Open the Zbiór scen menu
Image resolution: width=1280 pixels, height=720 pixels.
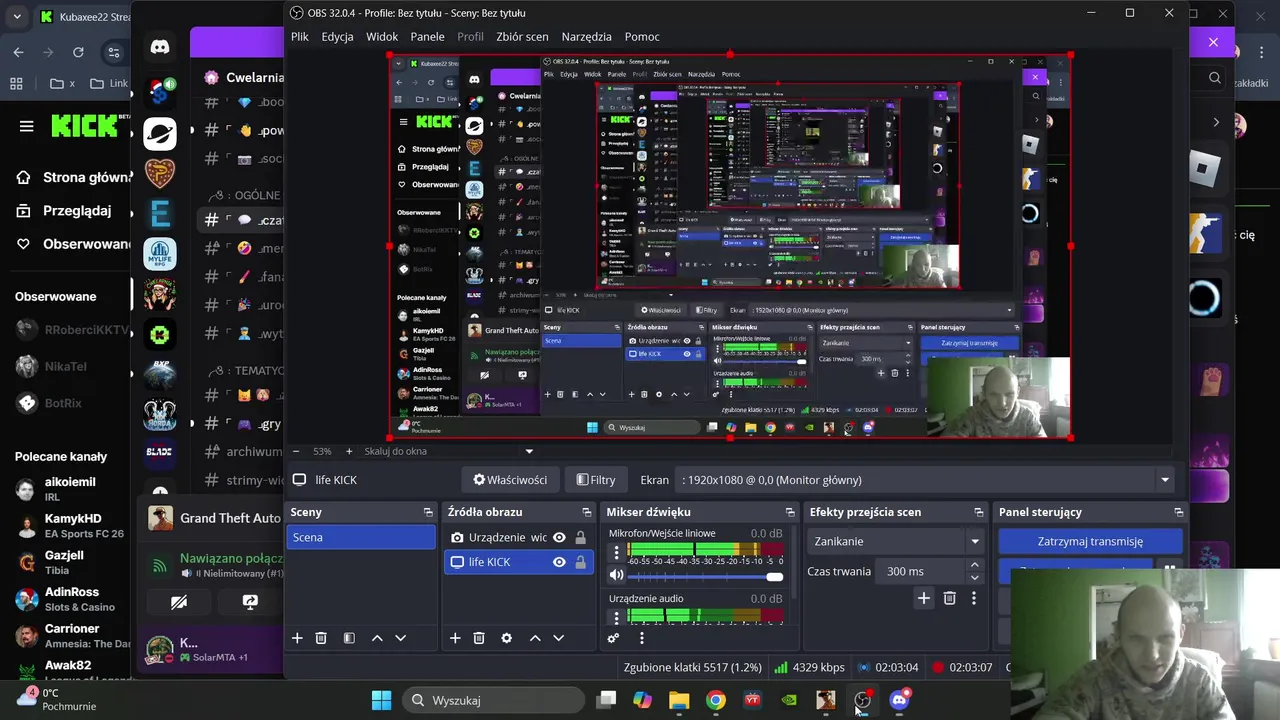522,36
